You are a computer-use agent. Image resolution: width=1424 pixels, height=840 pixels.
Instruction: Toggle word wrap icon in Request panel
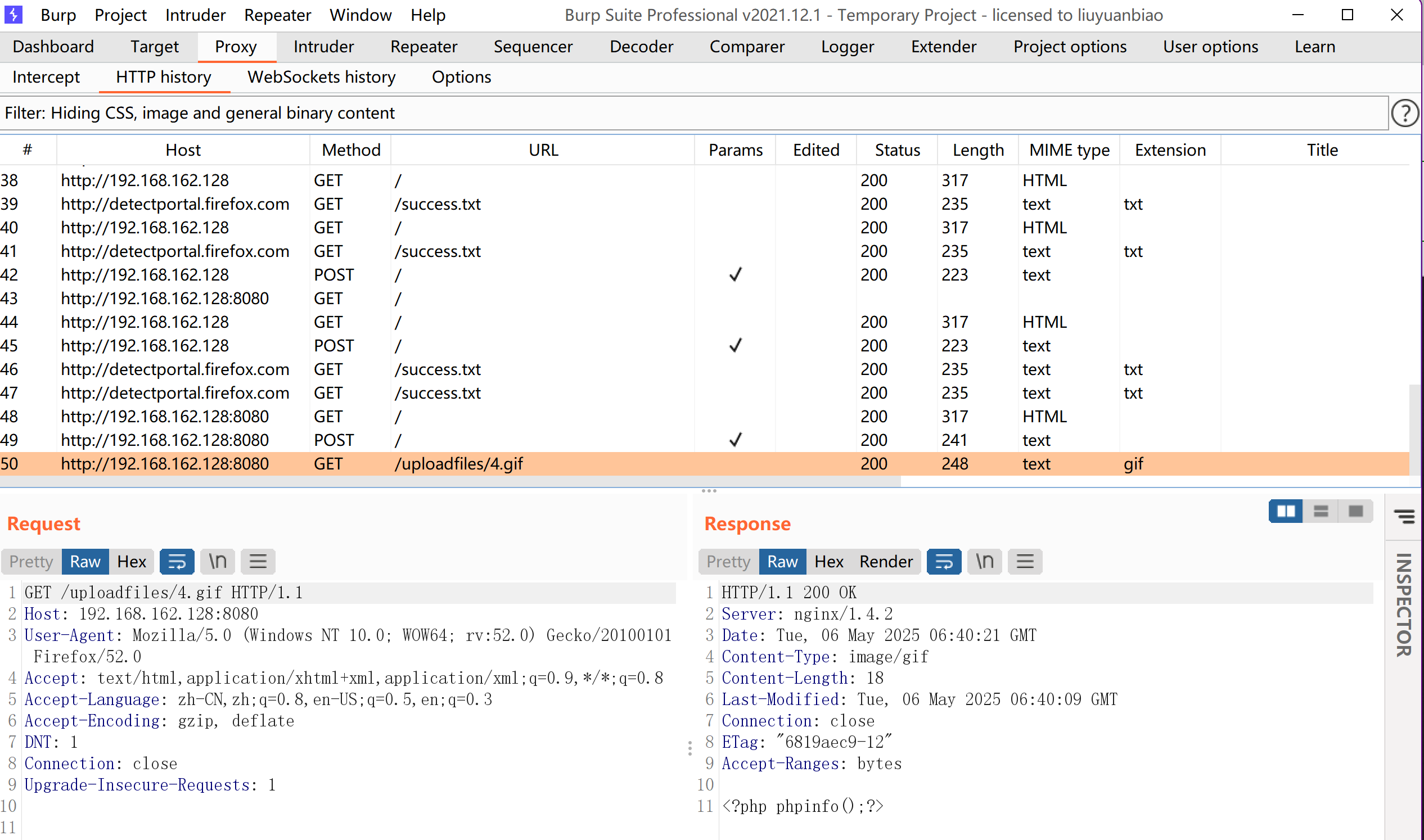[177, 562]
